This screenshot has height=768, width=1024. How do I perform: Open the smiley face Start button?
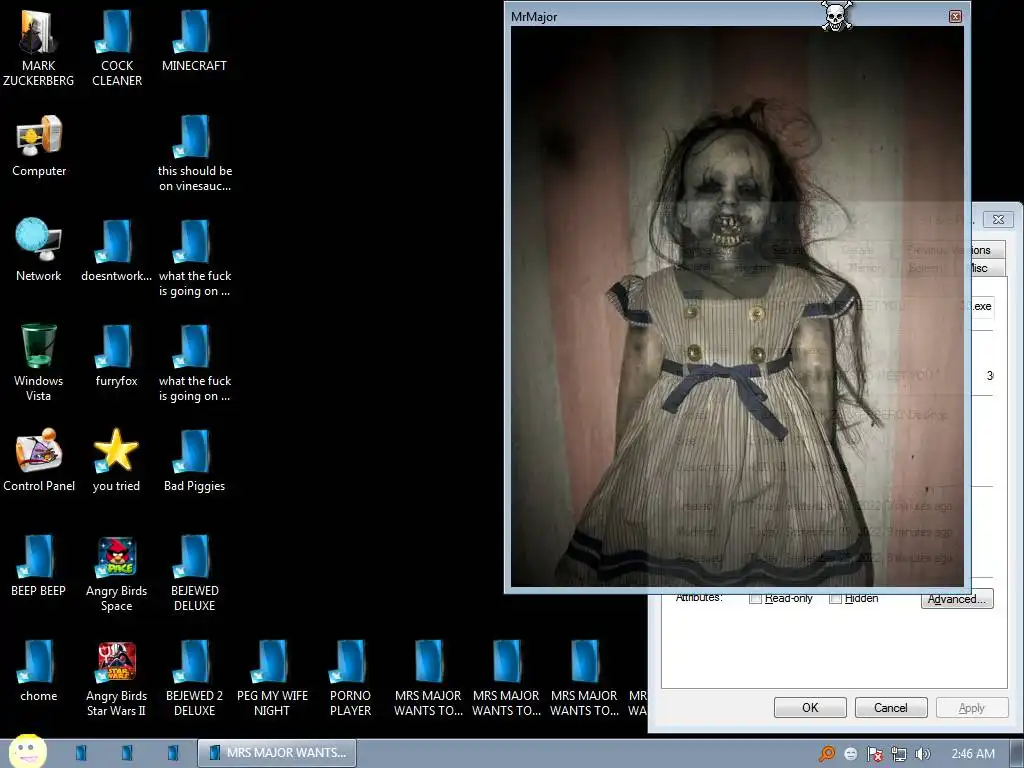click(27, 752)
